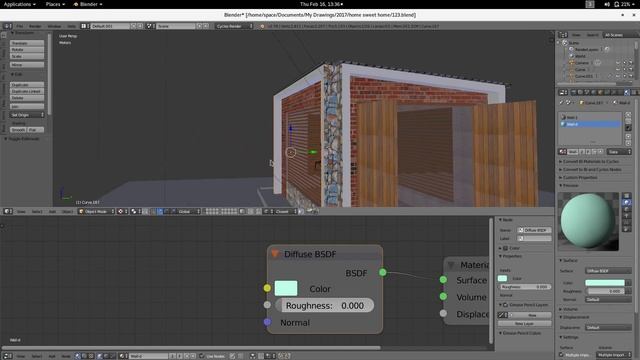Toggle Smooth shading button

point(18,130)
